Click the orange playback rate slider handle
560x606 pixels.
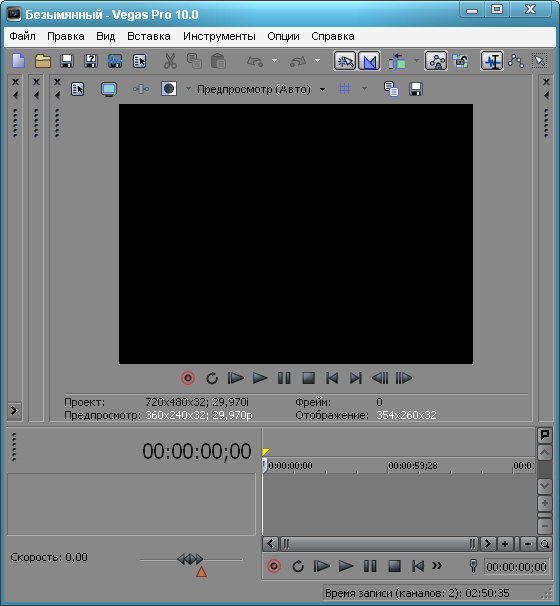201,572
